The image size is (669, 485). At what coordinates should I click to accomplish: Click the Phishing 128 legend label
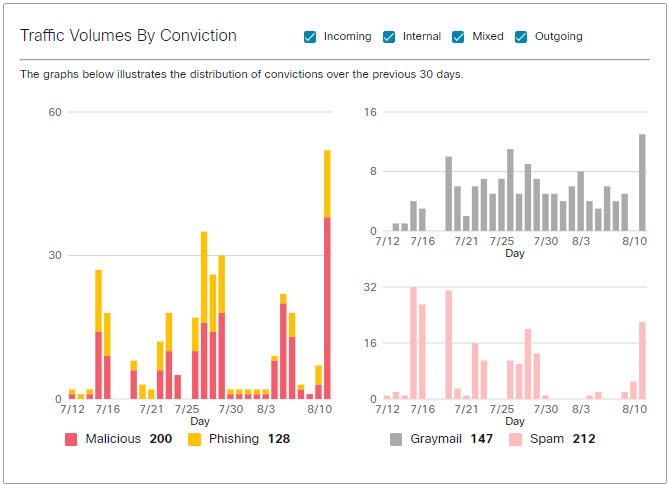pos(249,439)
